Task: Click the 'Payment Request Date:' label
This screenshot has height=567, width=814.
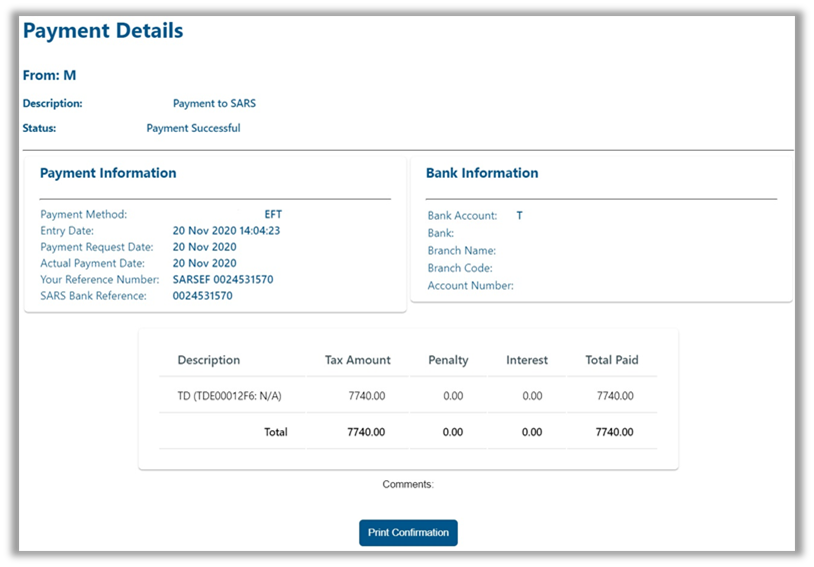Action: [x=97, y=247]
